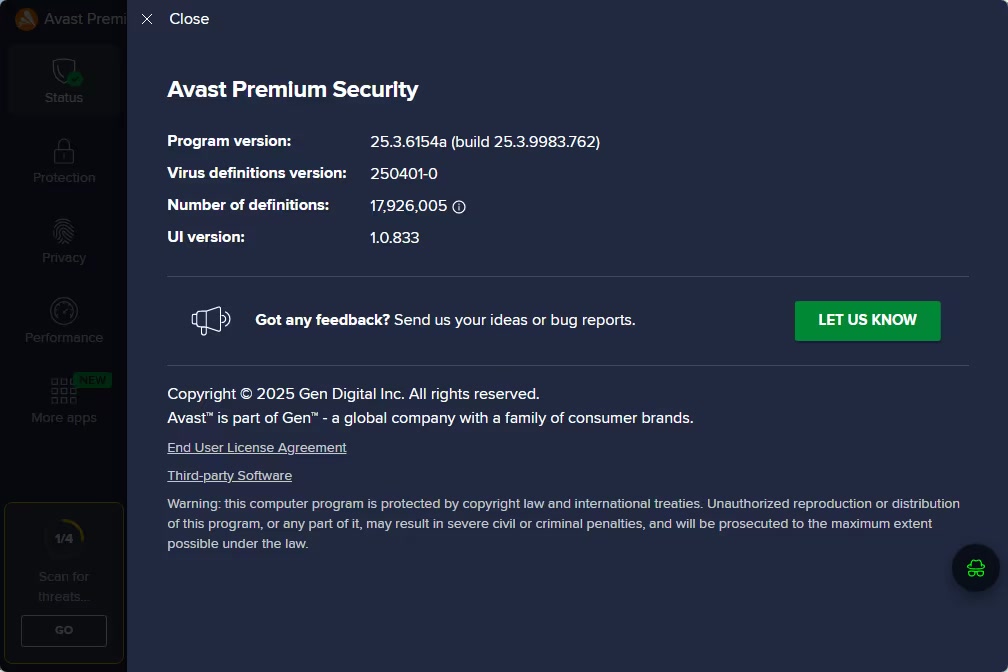This screenshot has height=672, width=1008.
Task: Open the End User License Agreement link
Action: pos(256,448)
